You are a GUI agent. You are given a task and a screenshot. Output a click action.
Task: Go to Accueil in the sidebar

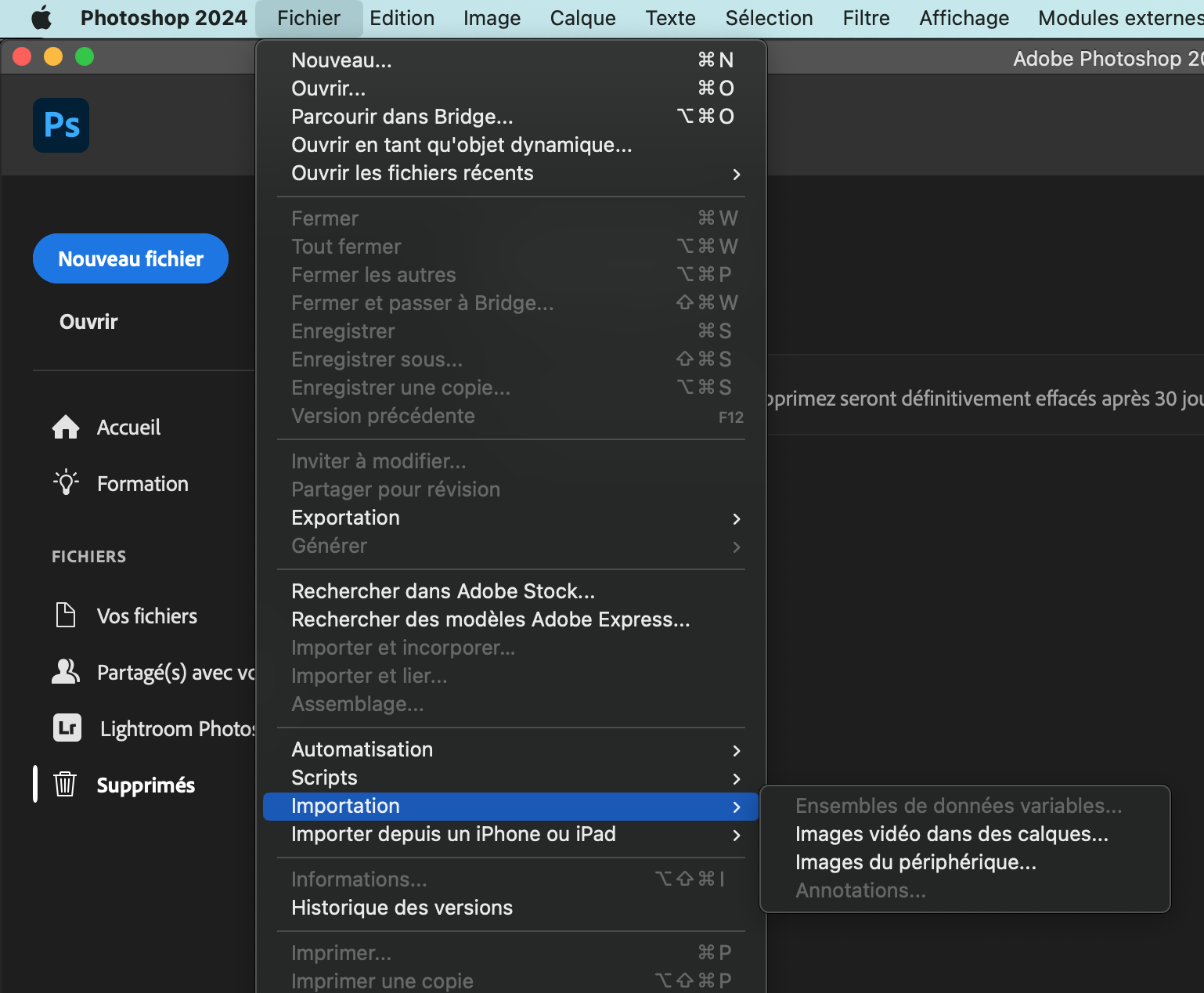[128, 428]
